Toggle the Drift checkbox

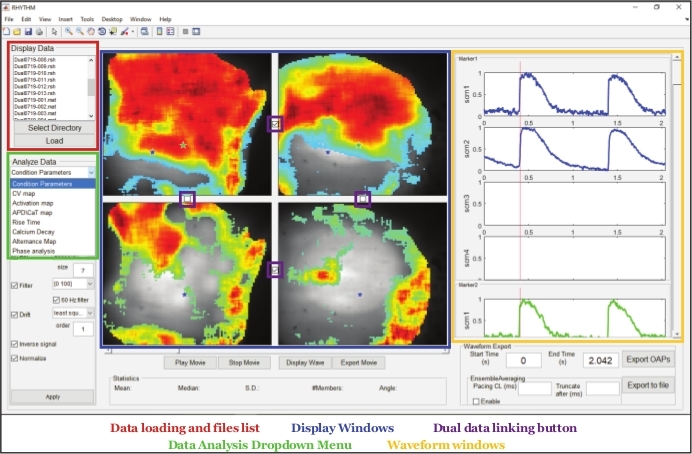15,315
